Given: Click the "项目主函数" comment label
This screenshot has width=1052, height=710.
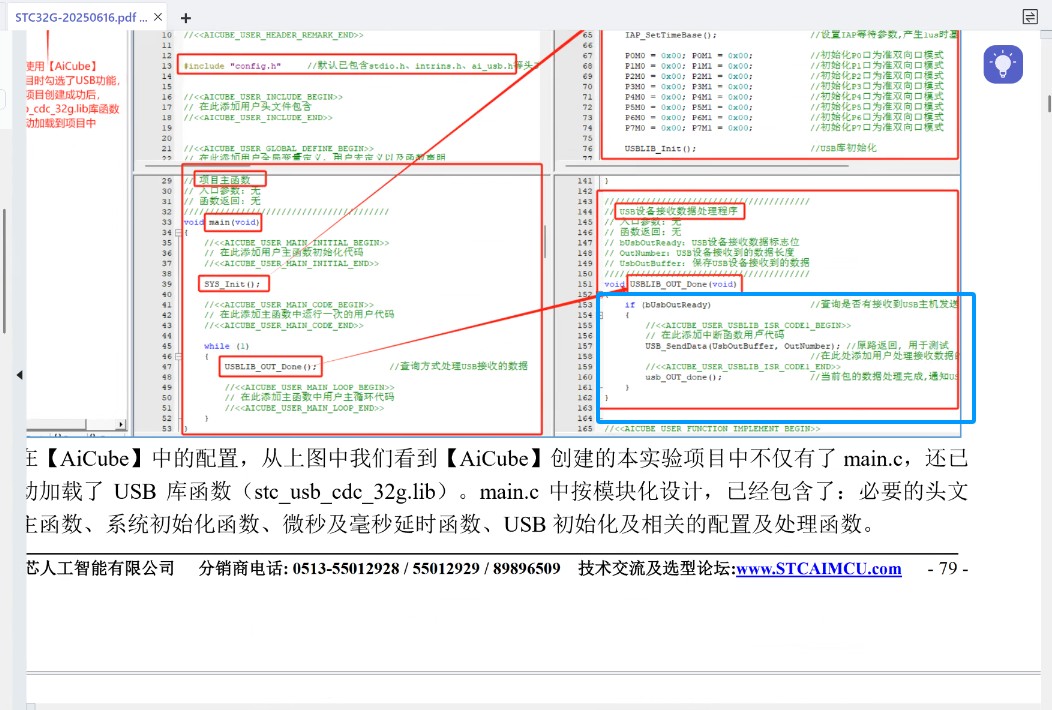Looking at the screenshot, I should [225, 180].
